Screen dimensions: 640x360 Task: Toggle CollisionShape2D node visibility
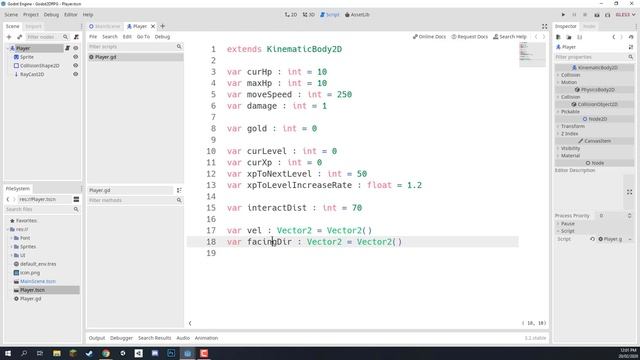[x=76, y=66]
